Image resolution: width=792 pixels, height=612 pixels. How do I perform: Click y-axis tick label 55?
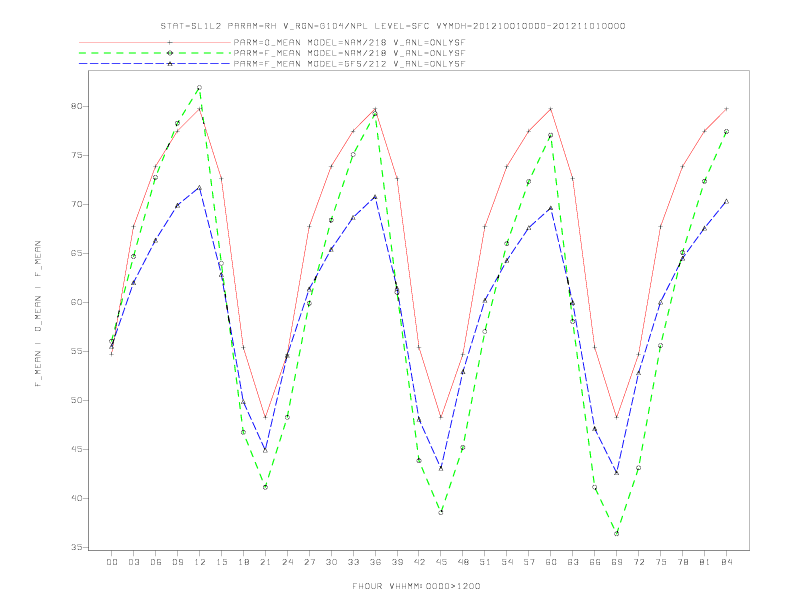(76, 351)
